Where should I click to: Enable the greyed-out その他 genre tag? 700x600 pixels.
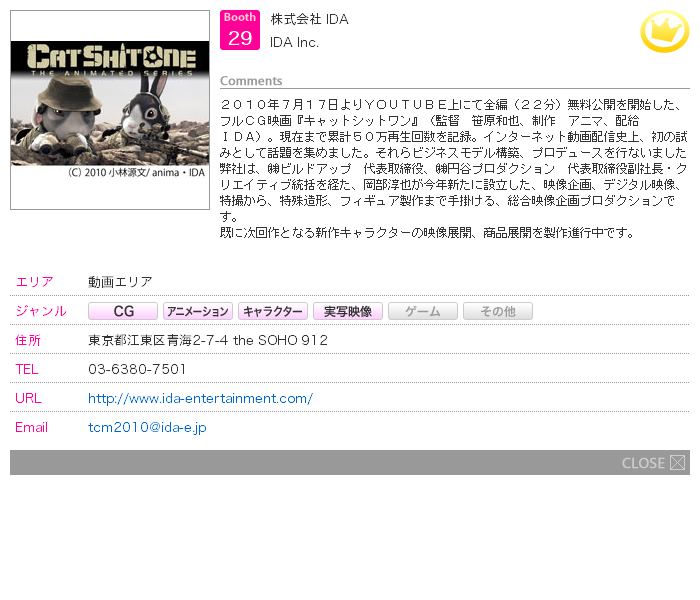click(x=497, y=312)
